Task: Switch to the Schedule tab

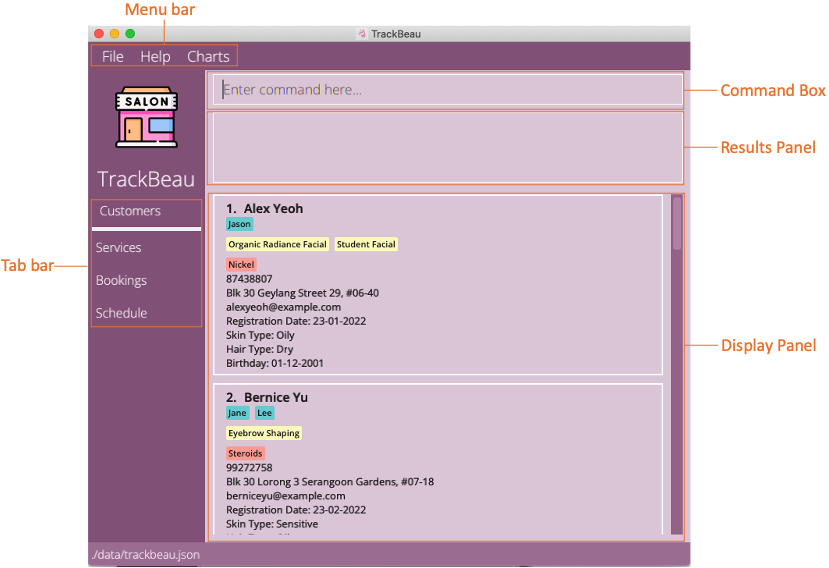Action: point(121,313)
